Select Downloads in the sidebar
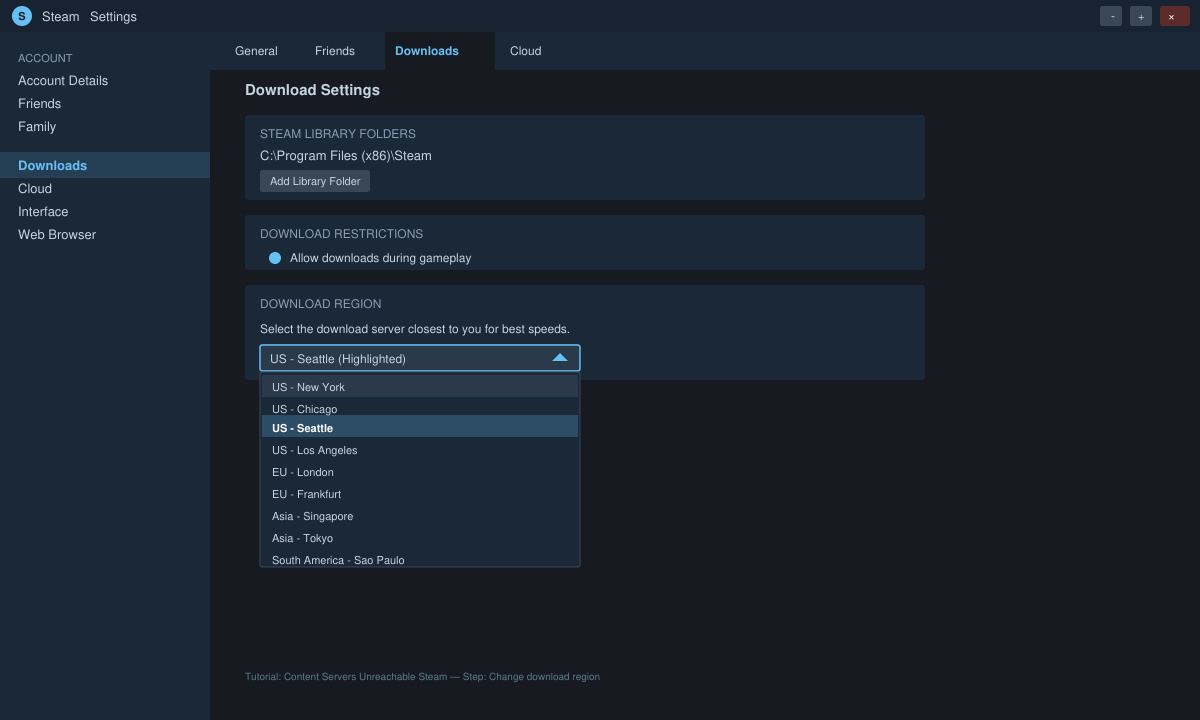The width and height of the screenshot is (1200, 720). tap(105, 165)
